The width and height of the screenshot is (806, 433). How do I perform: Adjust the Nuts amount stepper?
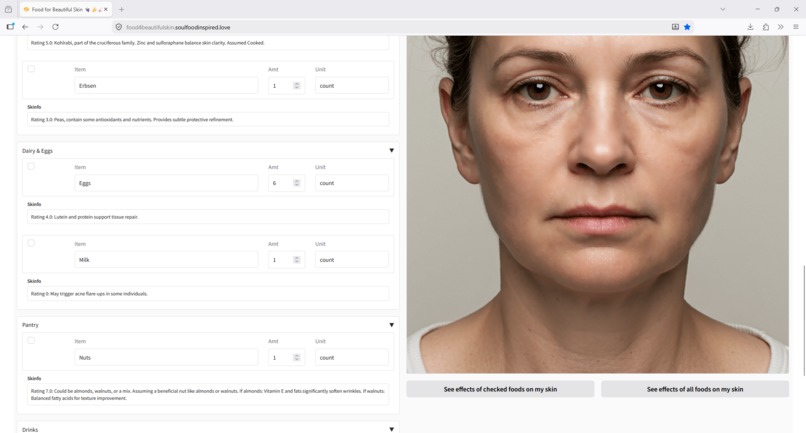pyautogui.click(x=297, y=357)
